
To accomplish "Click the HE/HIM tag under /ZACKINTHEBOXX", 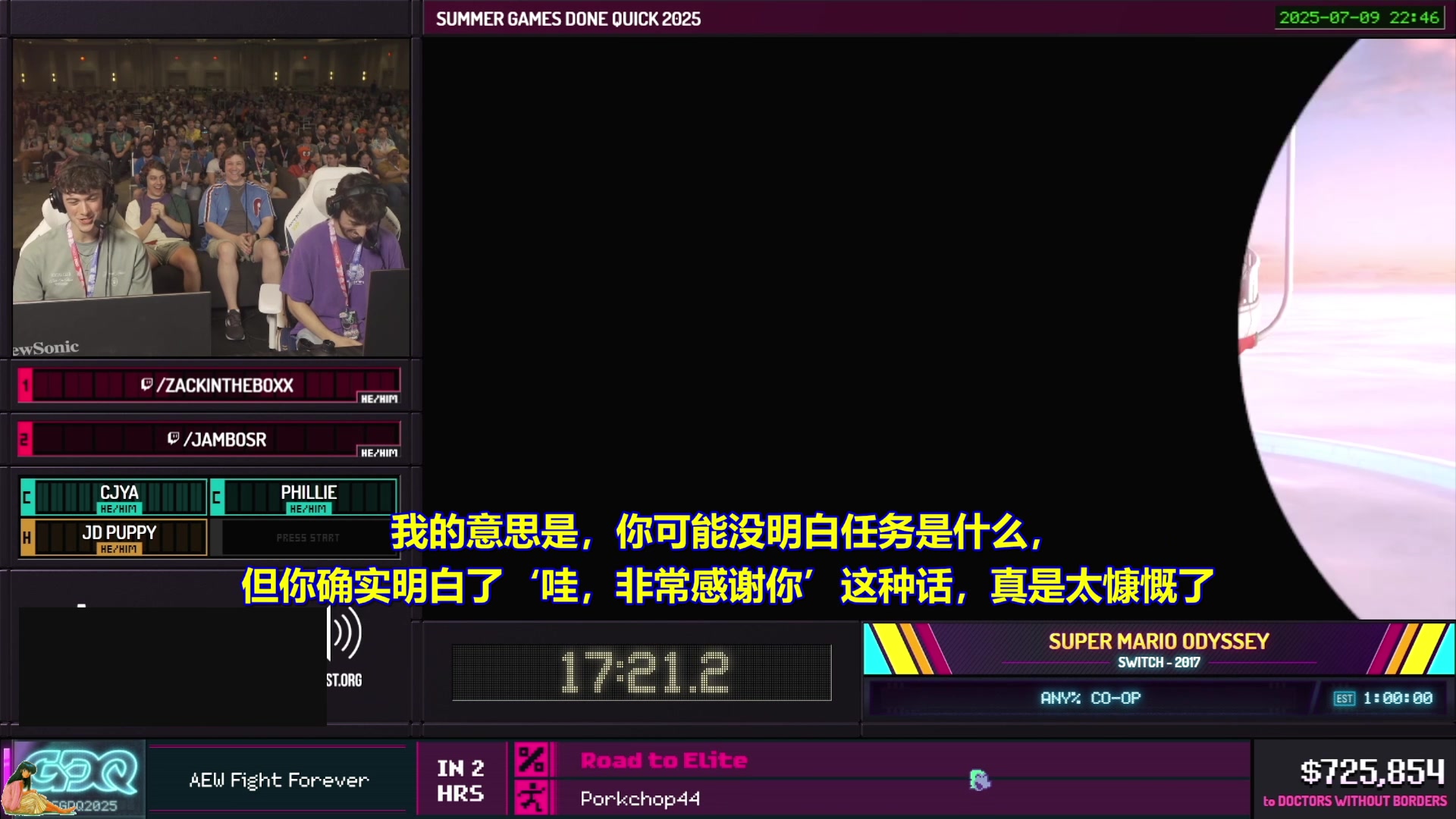I will (379, 399).
